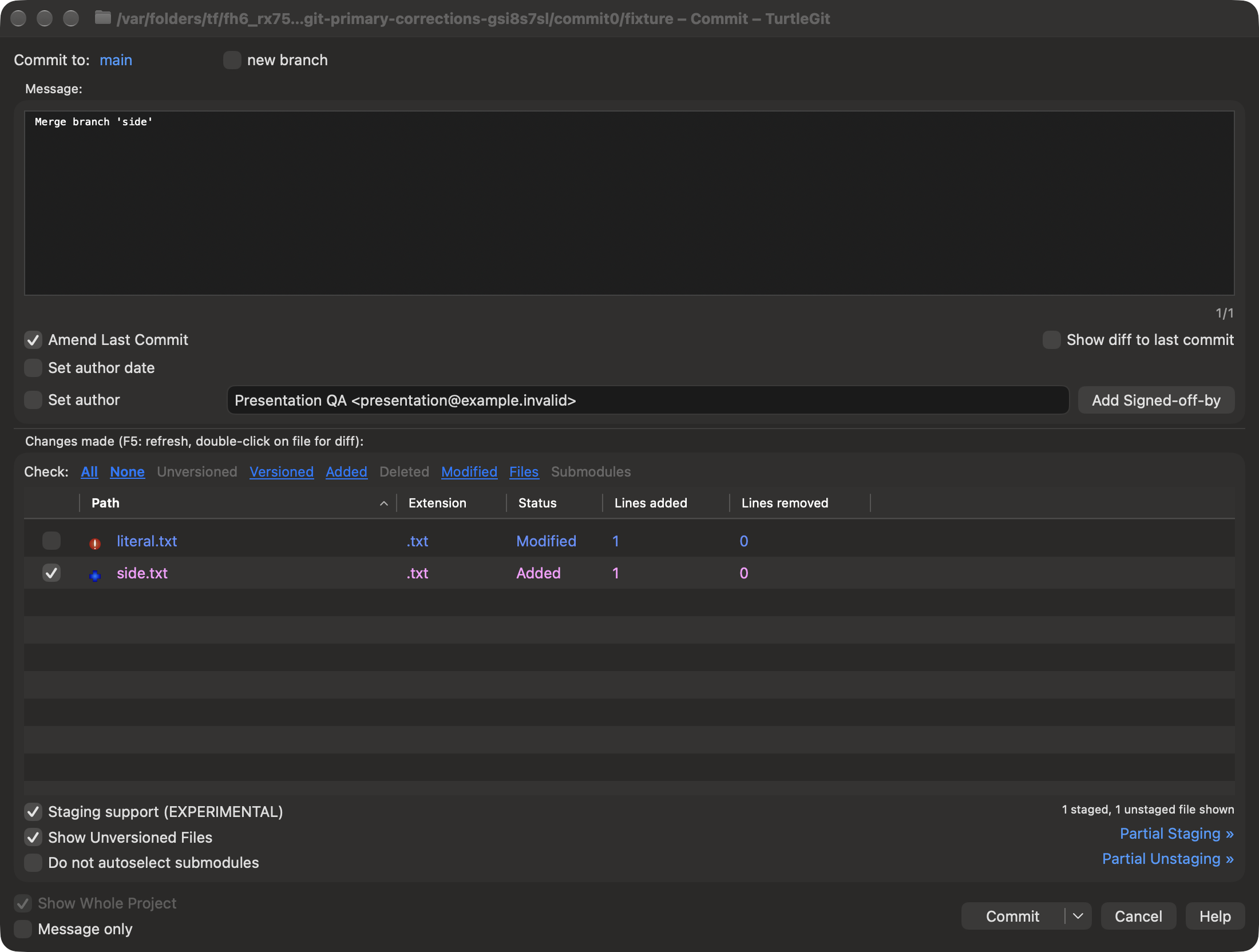Toggle the new branch checkbox

coord(232,60)
